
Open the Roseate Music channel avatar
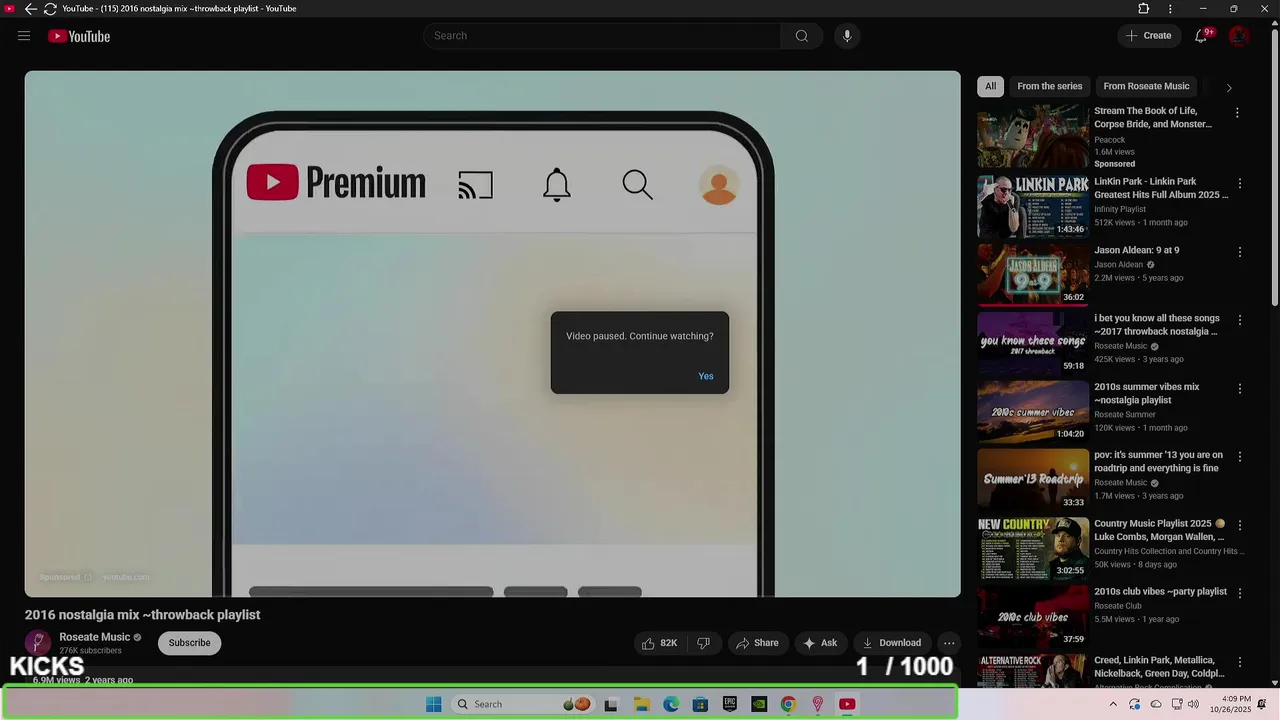38,643
